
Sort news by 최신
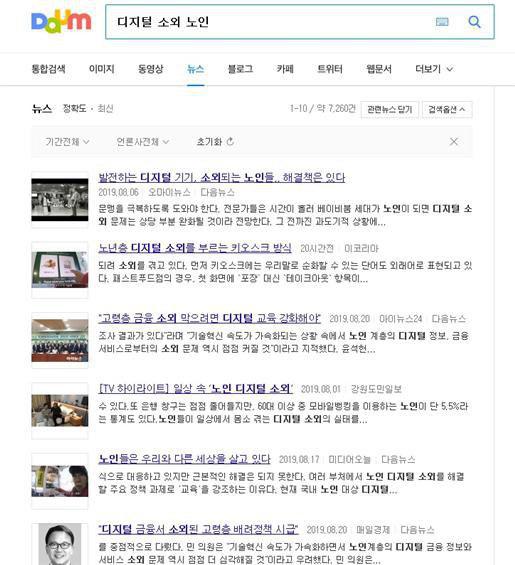tap(105, 108)
